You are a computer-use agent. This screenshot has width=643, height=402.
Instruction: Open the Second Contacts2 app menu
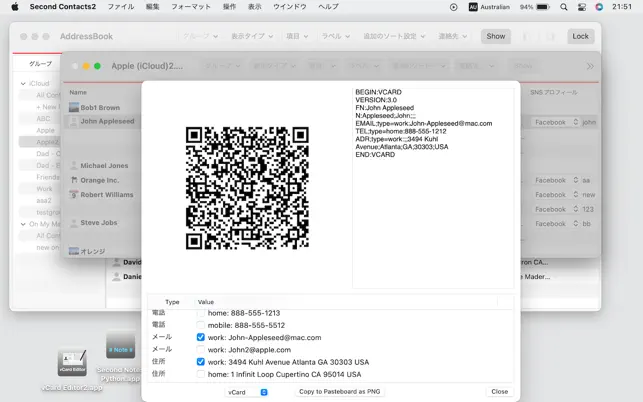click(x=63, y=7)
